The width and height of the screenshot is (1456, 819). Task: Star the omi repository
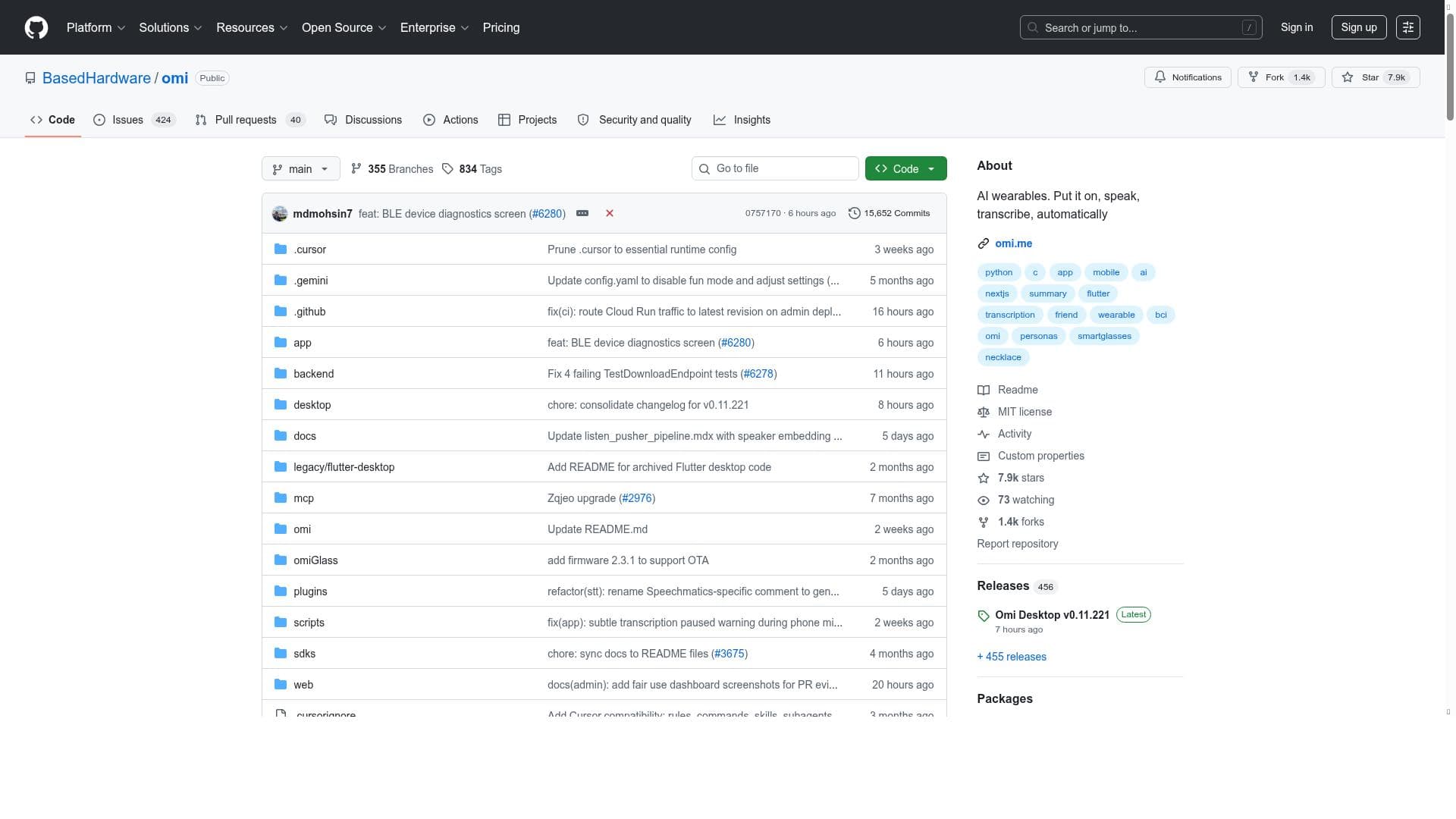[1376, 77]
